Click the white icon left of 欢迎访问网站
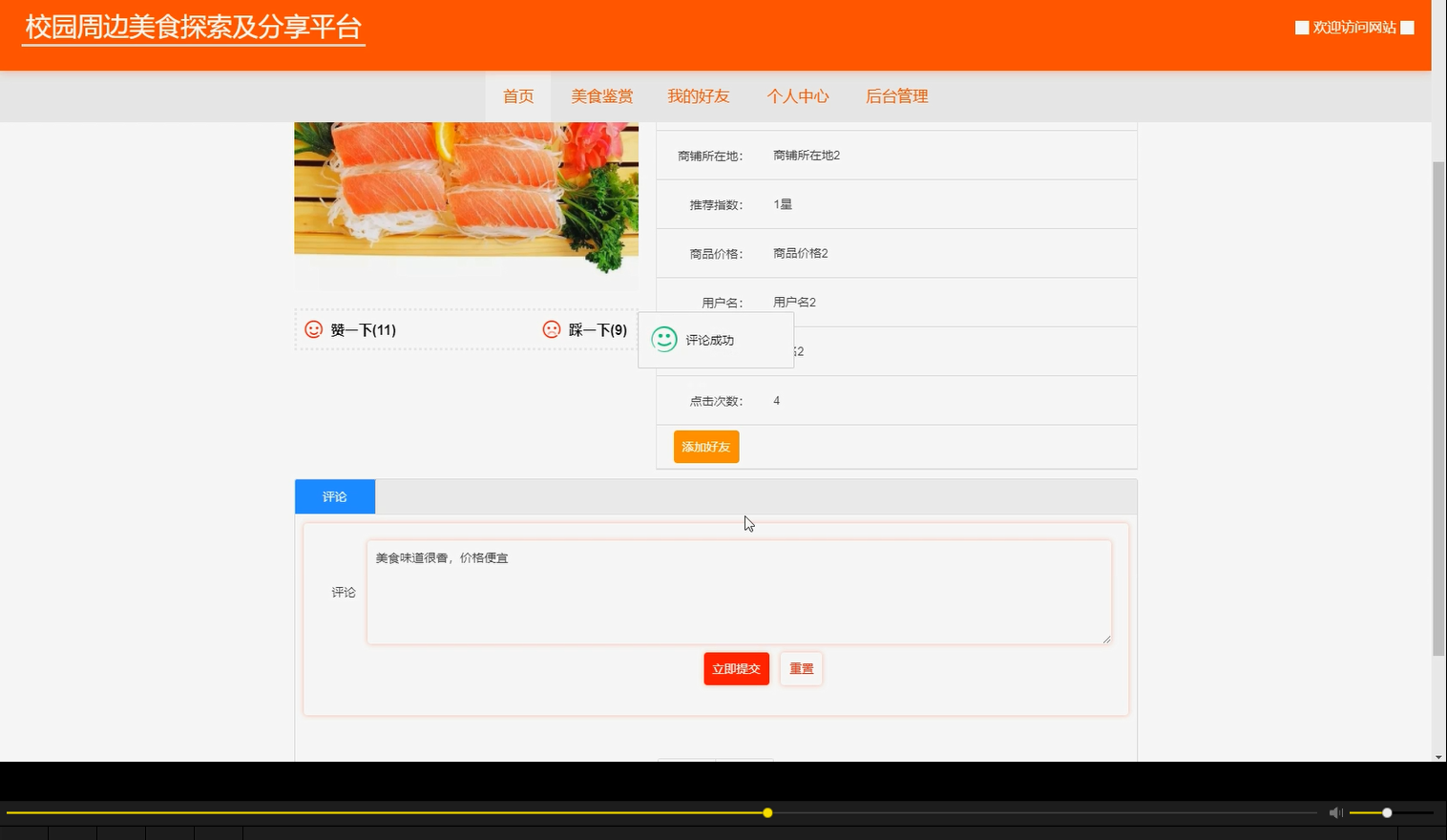 click(1301, 28)
